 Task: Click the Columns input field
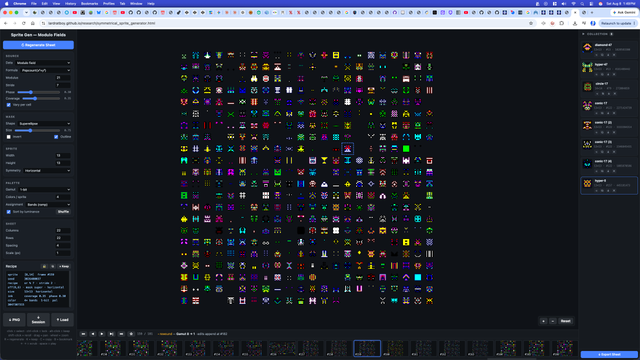[x=63, y=231]
